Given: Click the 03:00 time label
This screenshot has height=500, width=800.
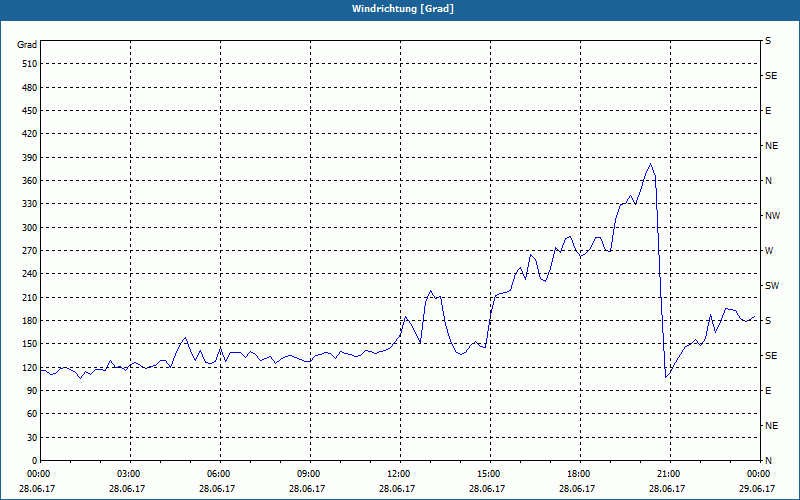Looking at the screenshot, I should point(131,474).
